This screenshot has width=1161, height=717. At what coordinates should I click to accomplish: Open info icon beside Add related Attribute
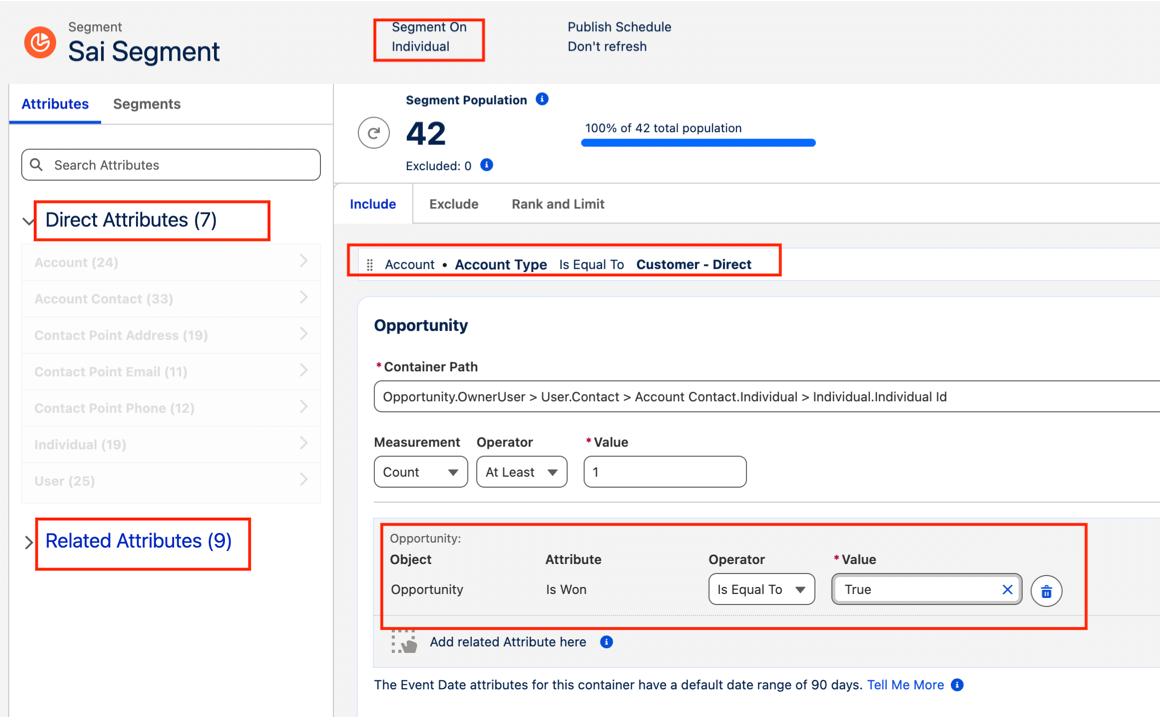tap(606, 642)
